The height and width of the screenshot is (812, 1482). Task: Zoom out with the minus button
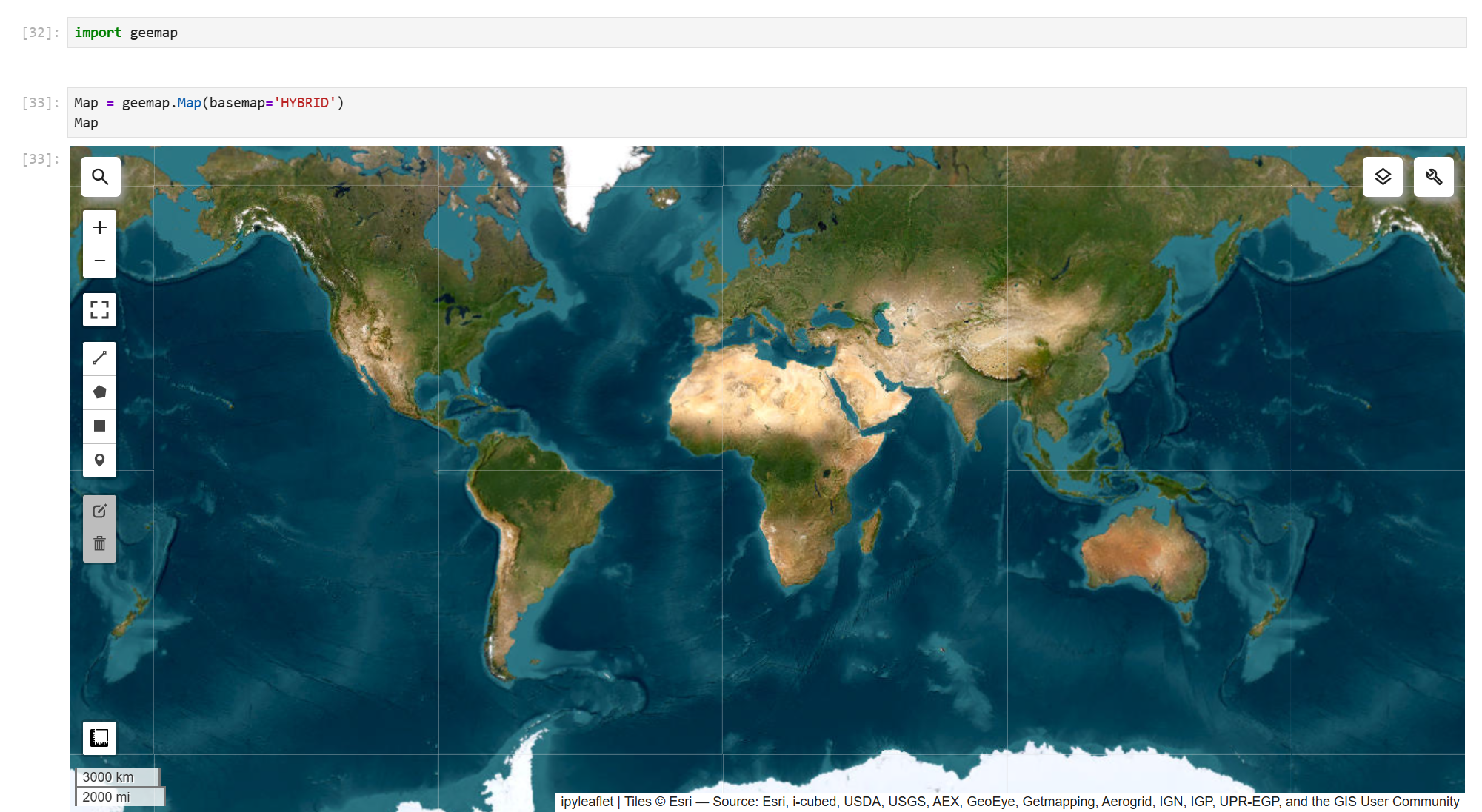(x=100, y=261)
